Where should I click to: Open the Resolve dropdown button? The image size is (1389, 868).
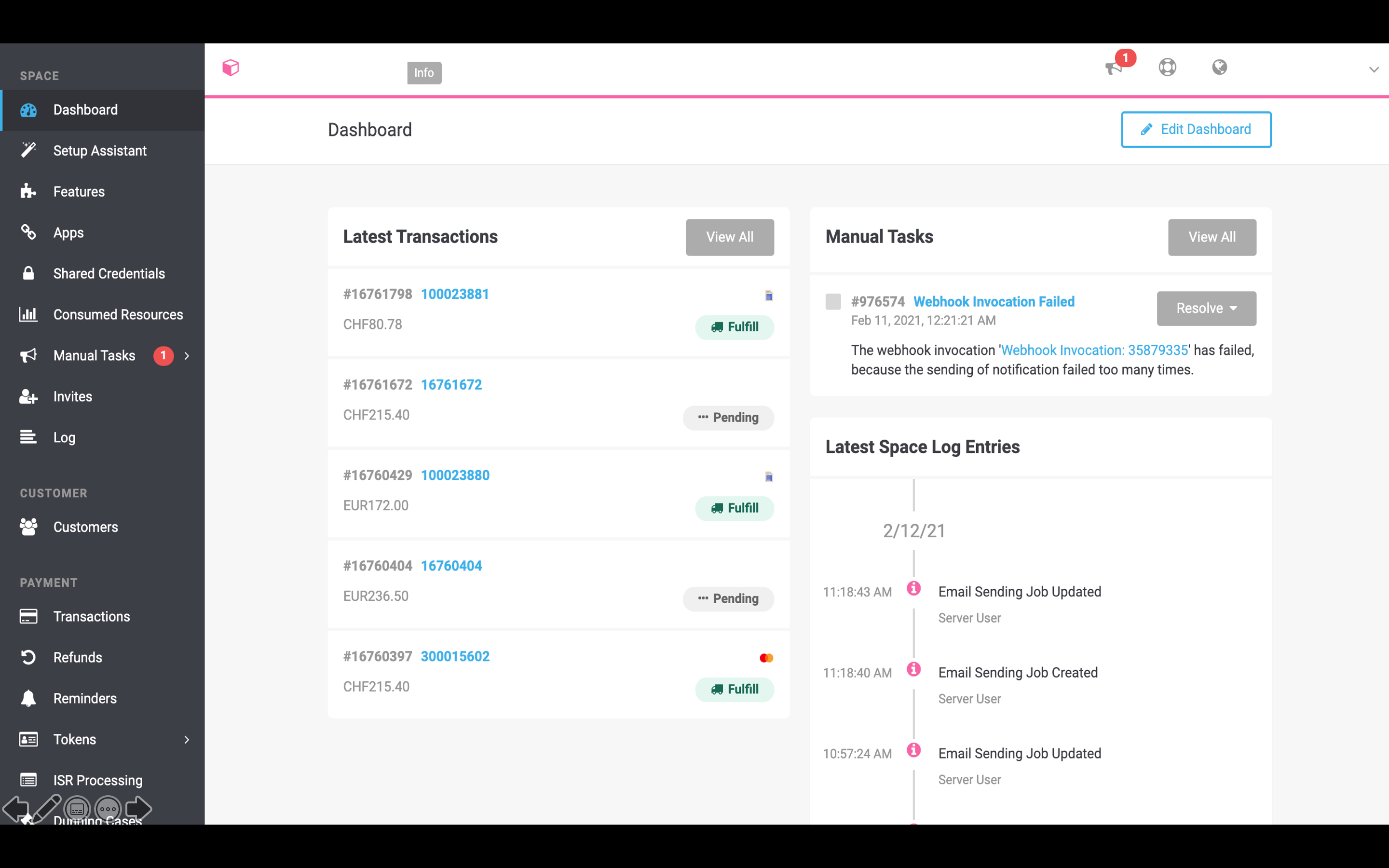point(1206,308)
